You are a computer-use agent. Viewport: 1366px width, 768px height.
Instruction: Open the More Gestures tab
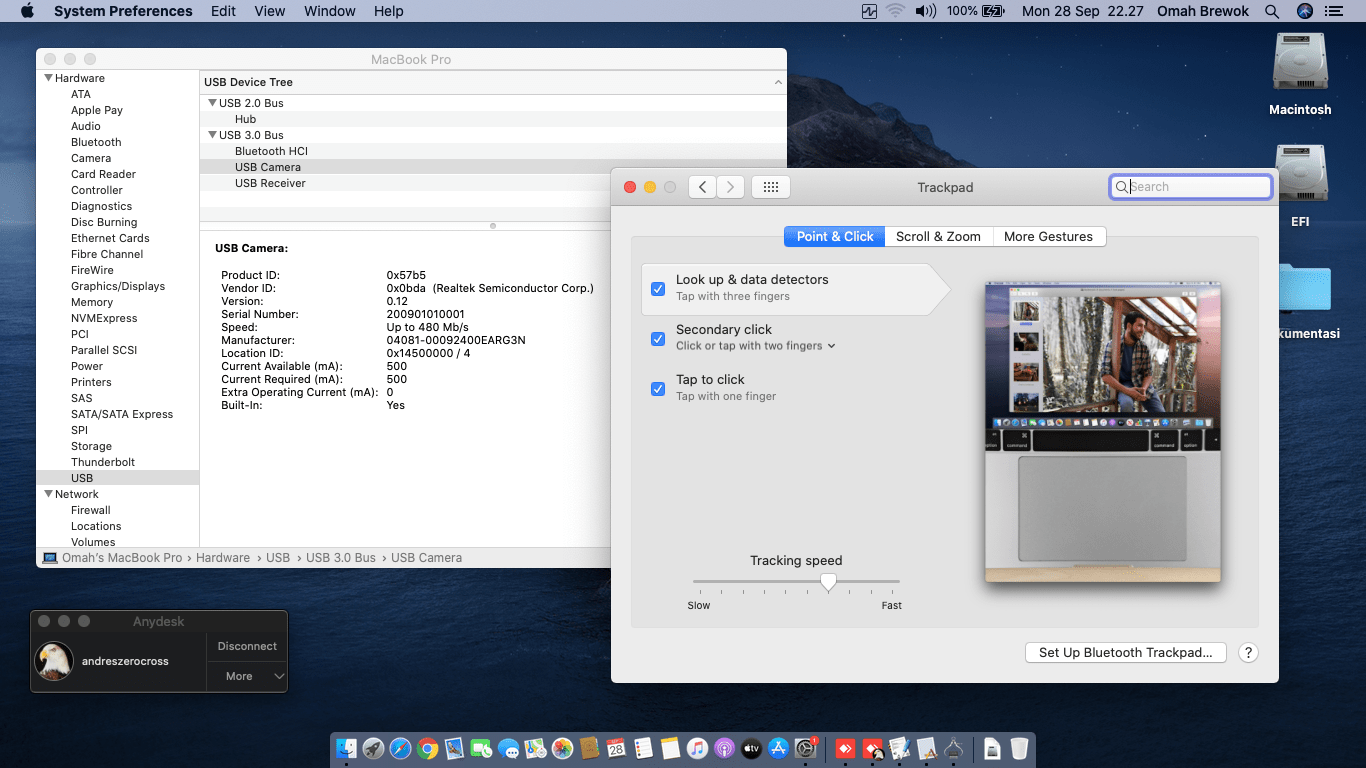click(1048, 237)
